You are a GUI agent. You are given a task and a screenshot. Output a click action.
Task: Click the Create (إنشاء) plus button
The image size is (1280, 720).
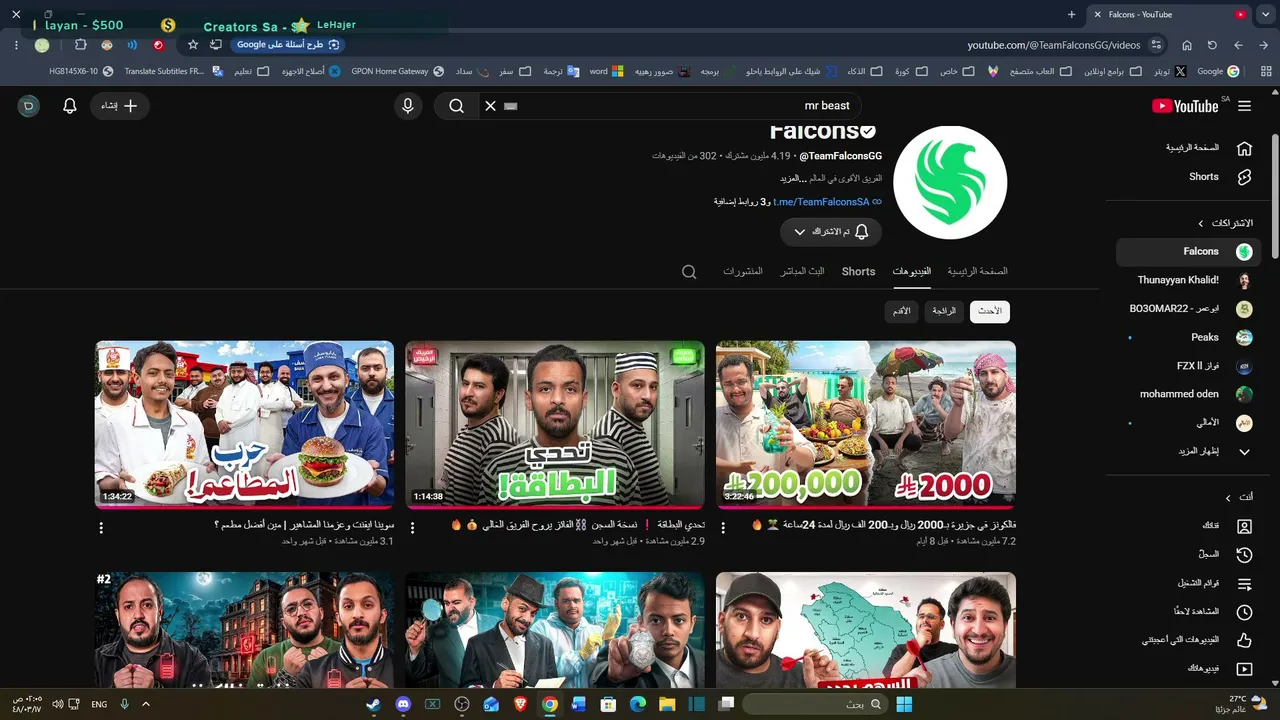pyautogui.click(x=120, y=106)
